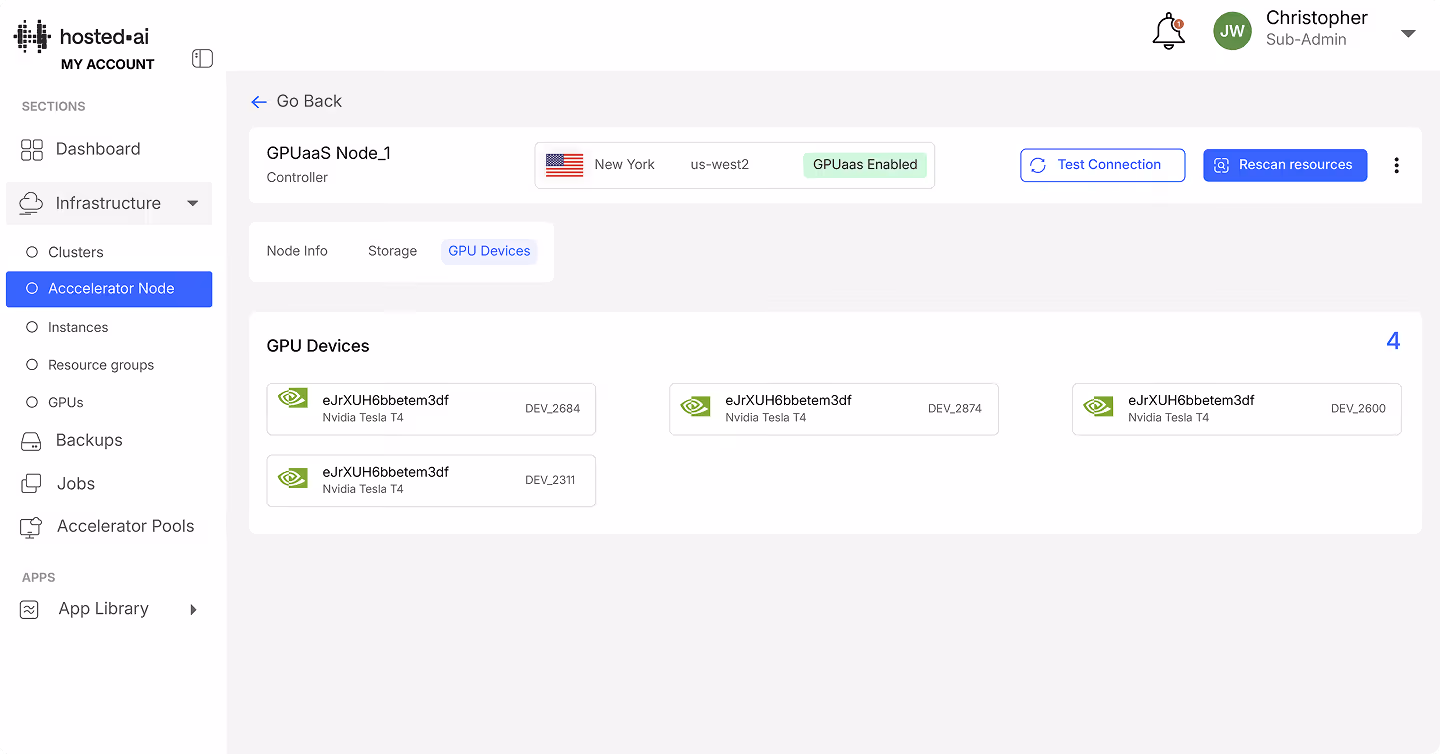Click the DEV_2600 device ID text

point(1358,409)
